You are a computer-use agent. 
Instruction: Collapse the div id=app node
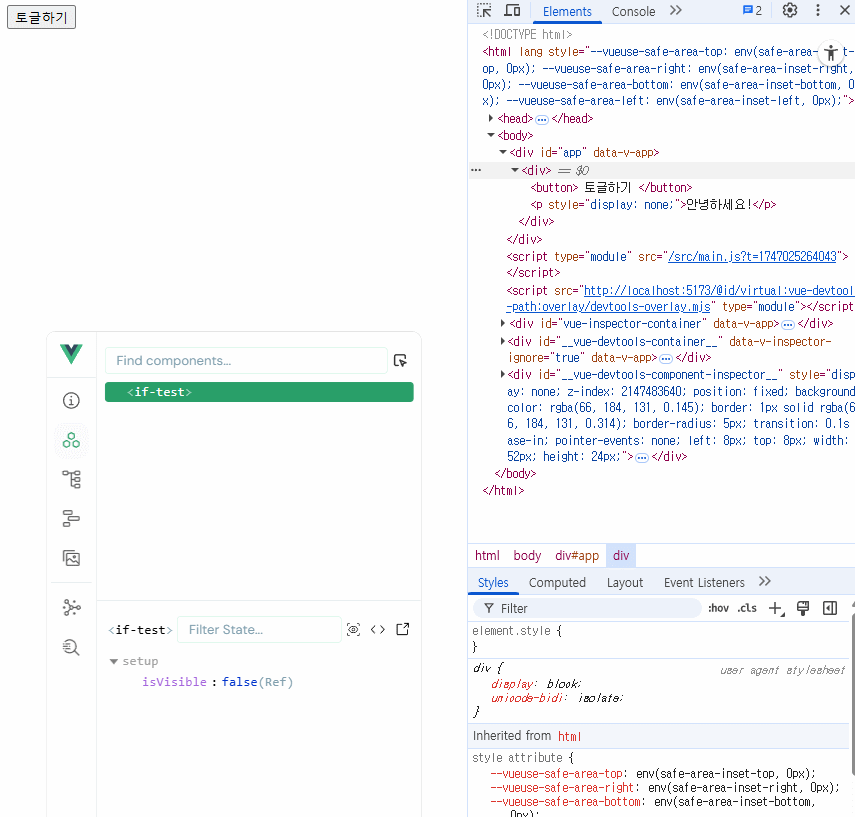click(x=503, y=152)
